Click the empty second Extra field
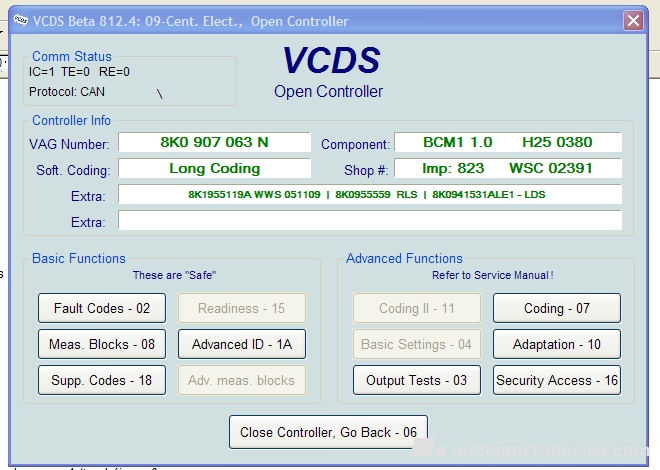 click(369, 220)
